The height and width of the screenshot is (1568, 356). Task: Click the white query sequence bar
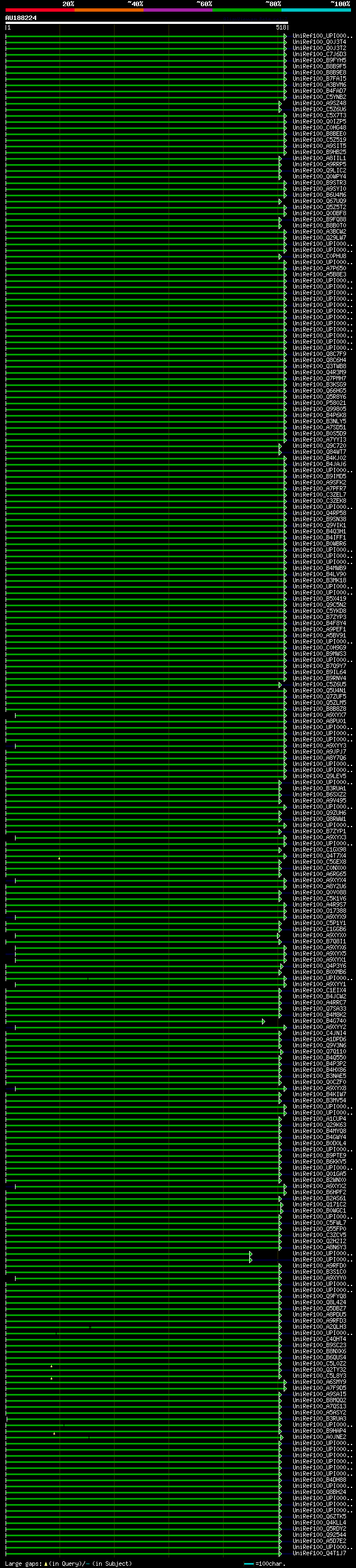pos(147,23)
